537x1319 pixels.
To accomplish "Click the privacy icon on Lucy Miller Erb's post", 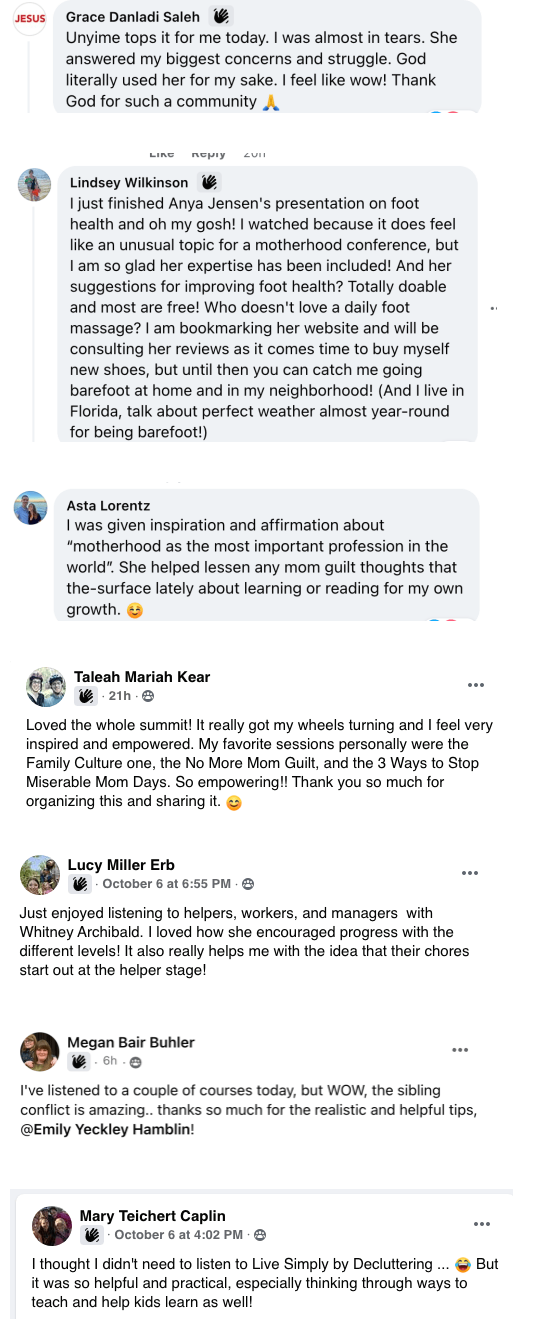I will coord(248,884).
